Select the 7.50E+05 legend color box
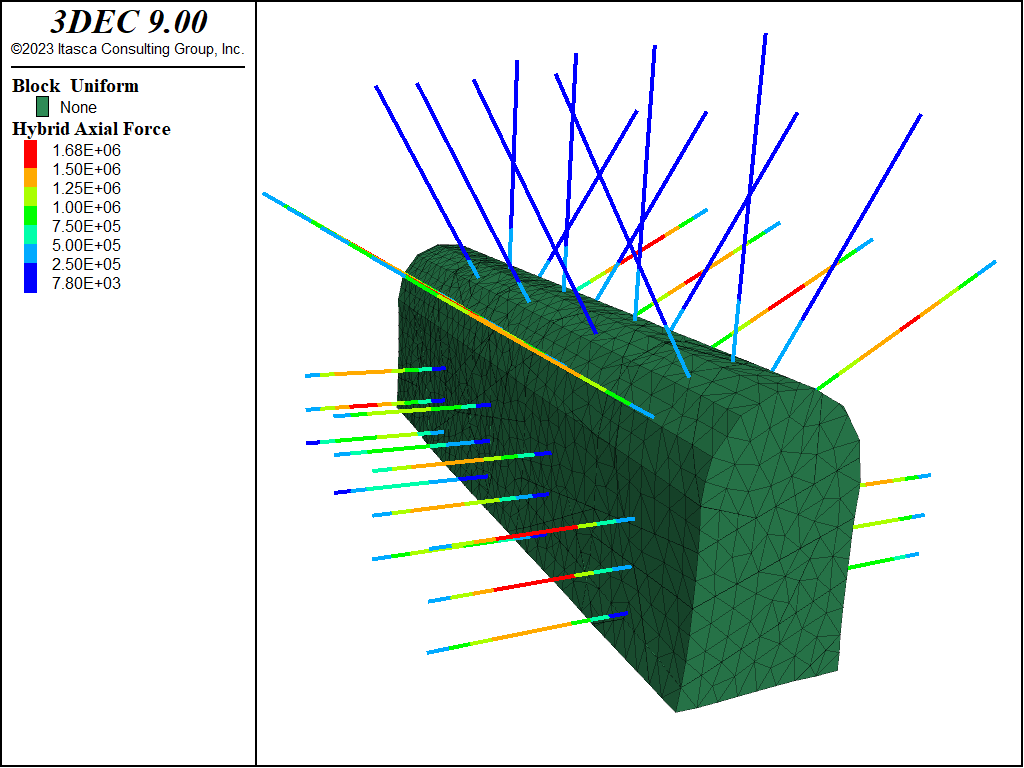This screenshot has height=768, width=1024. tap(31, 226)
